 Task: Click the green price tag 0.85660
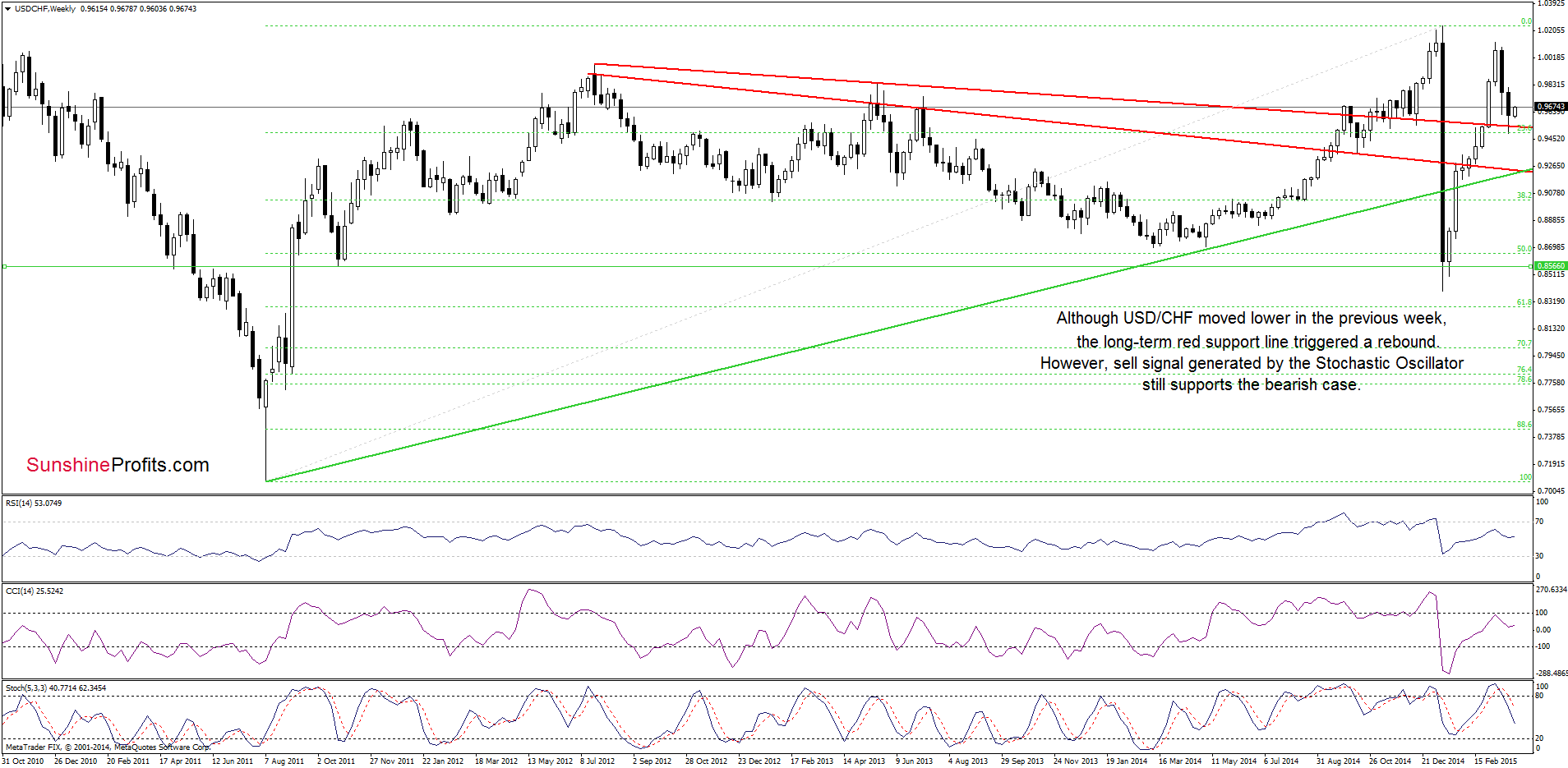tap(1551, 266)
